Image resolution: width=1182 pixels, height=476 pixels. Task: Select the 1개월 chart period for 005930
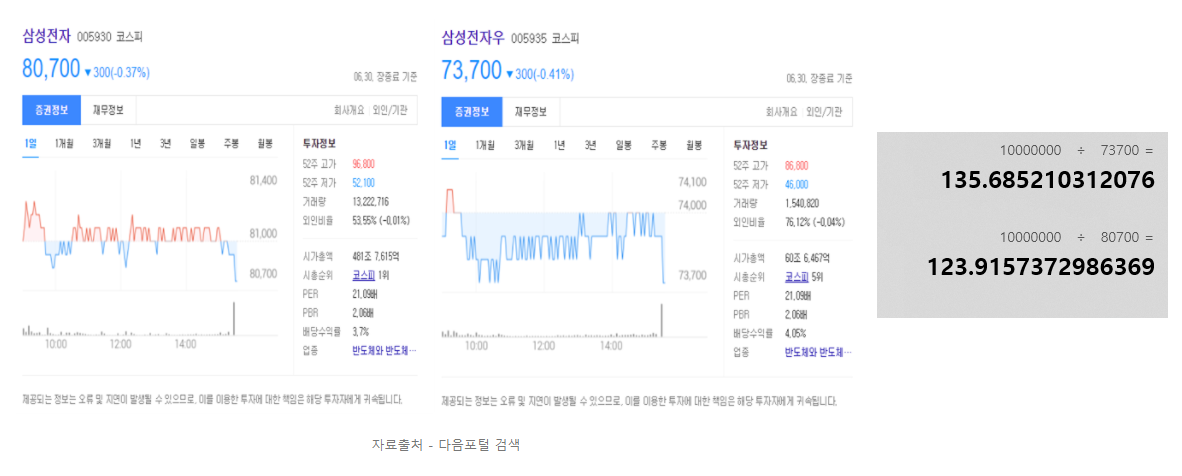pos(65,143)
